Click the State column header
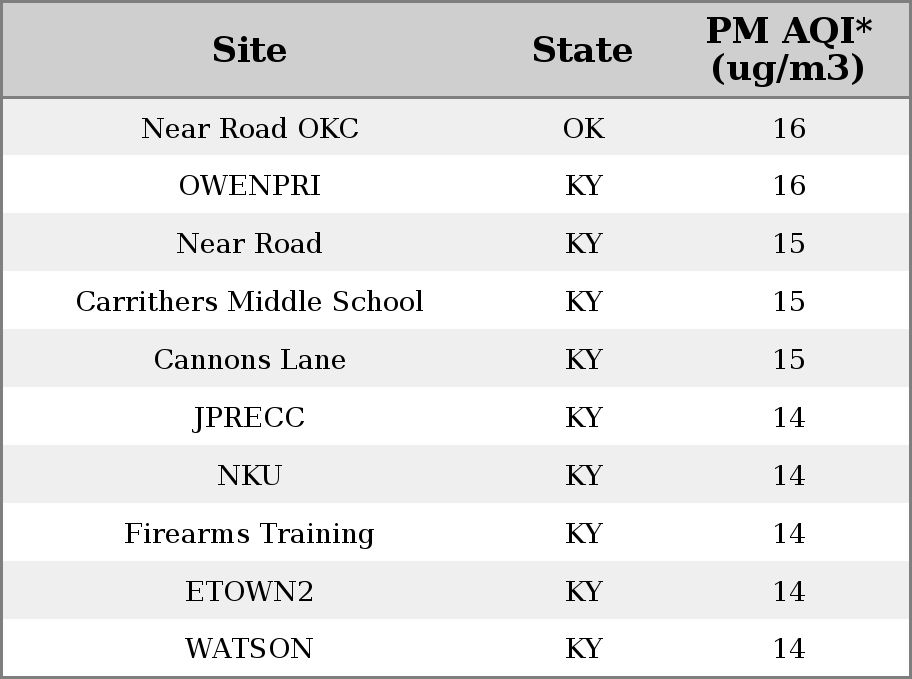Screen dimensions: 912x679 582,50
